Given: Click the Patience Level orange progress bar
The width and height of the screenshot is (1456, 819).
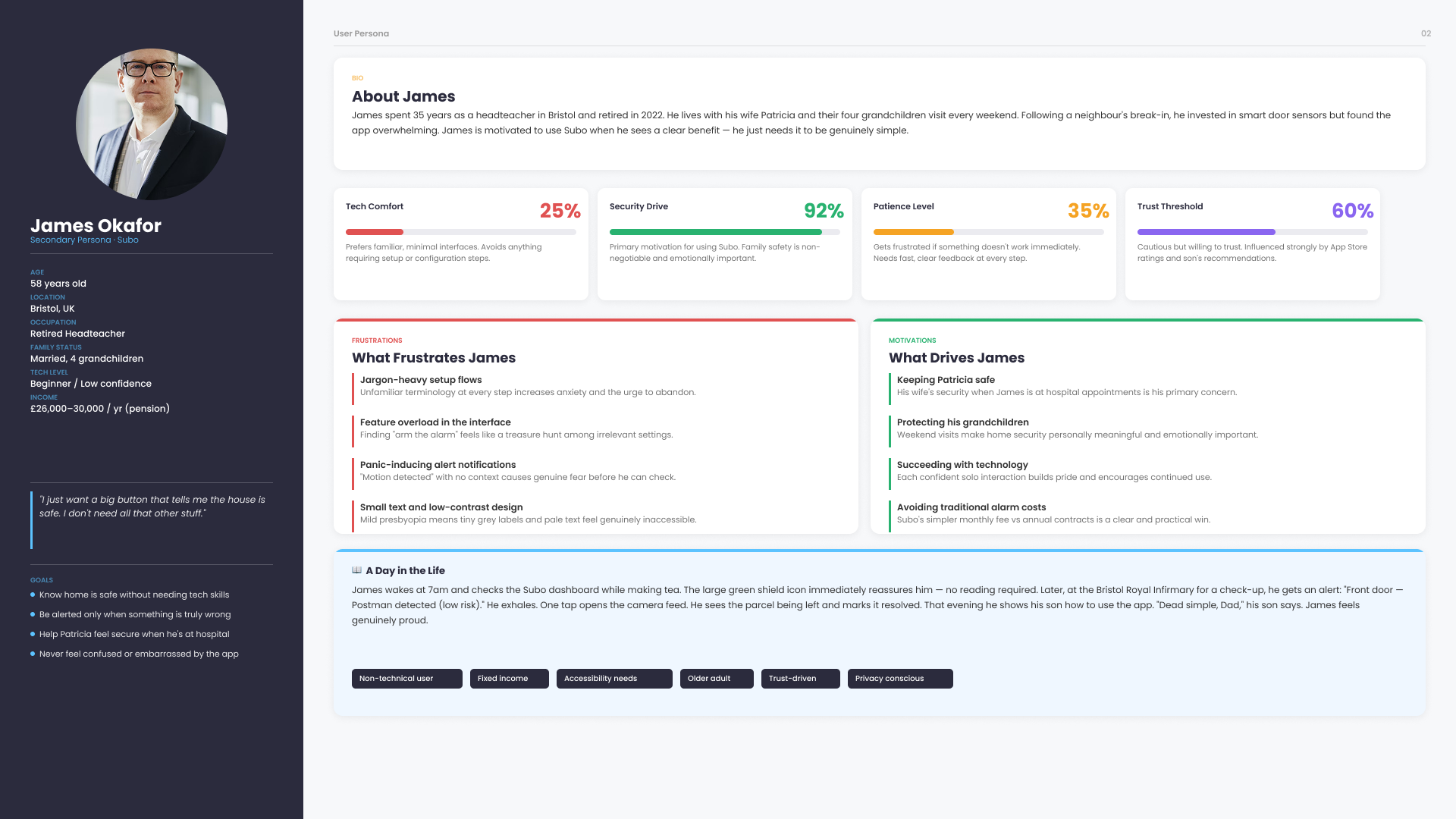Looking at the screenshot, I should click(989, 232).
